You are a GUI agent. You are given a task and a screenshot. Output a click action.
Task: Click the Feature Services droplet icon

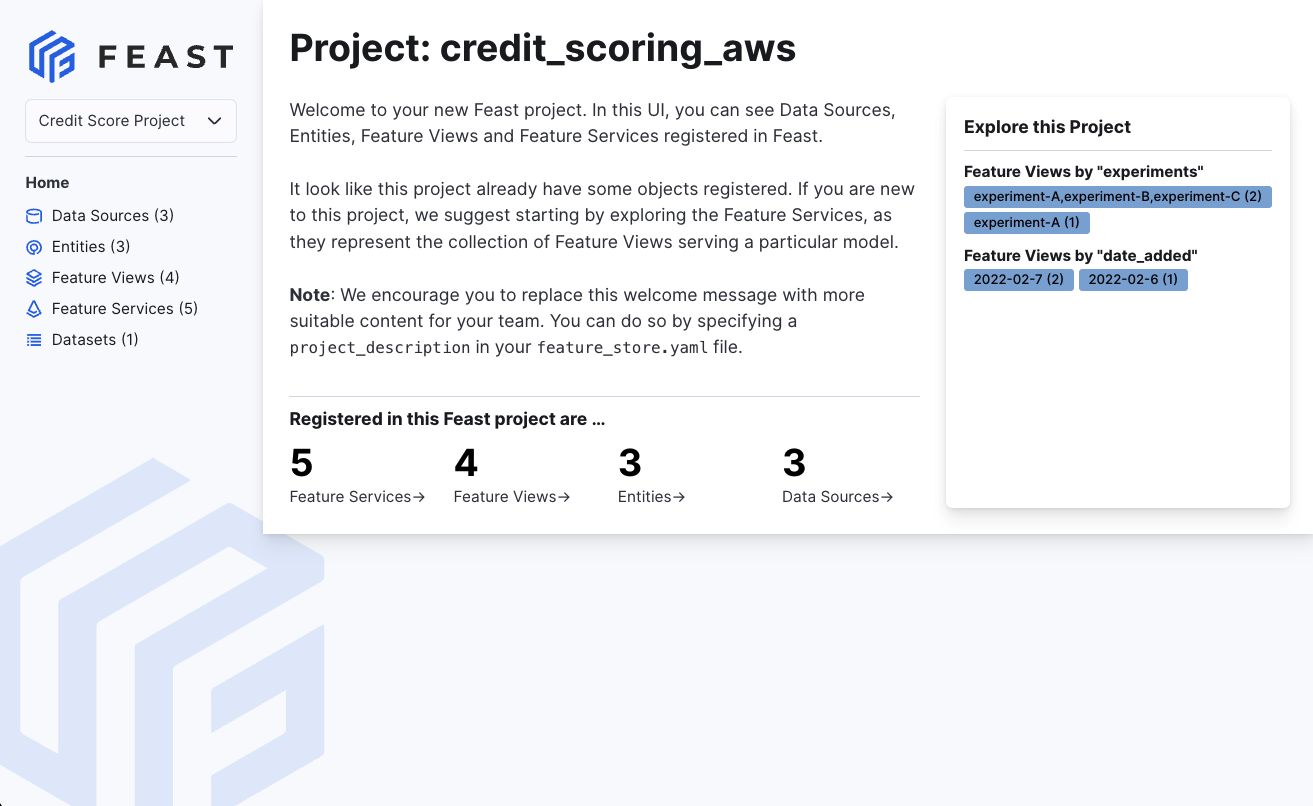(34, 308)
